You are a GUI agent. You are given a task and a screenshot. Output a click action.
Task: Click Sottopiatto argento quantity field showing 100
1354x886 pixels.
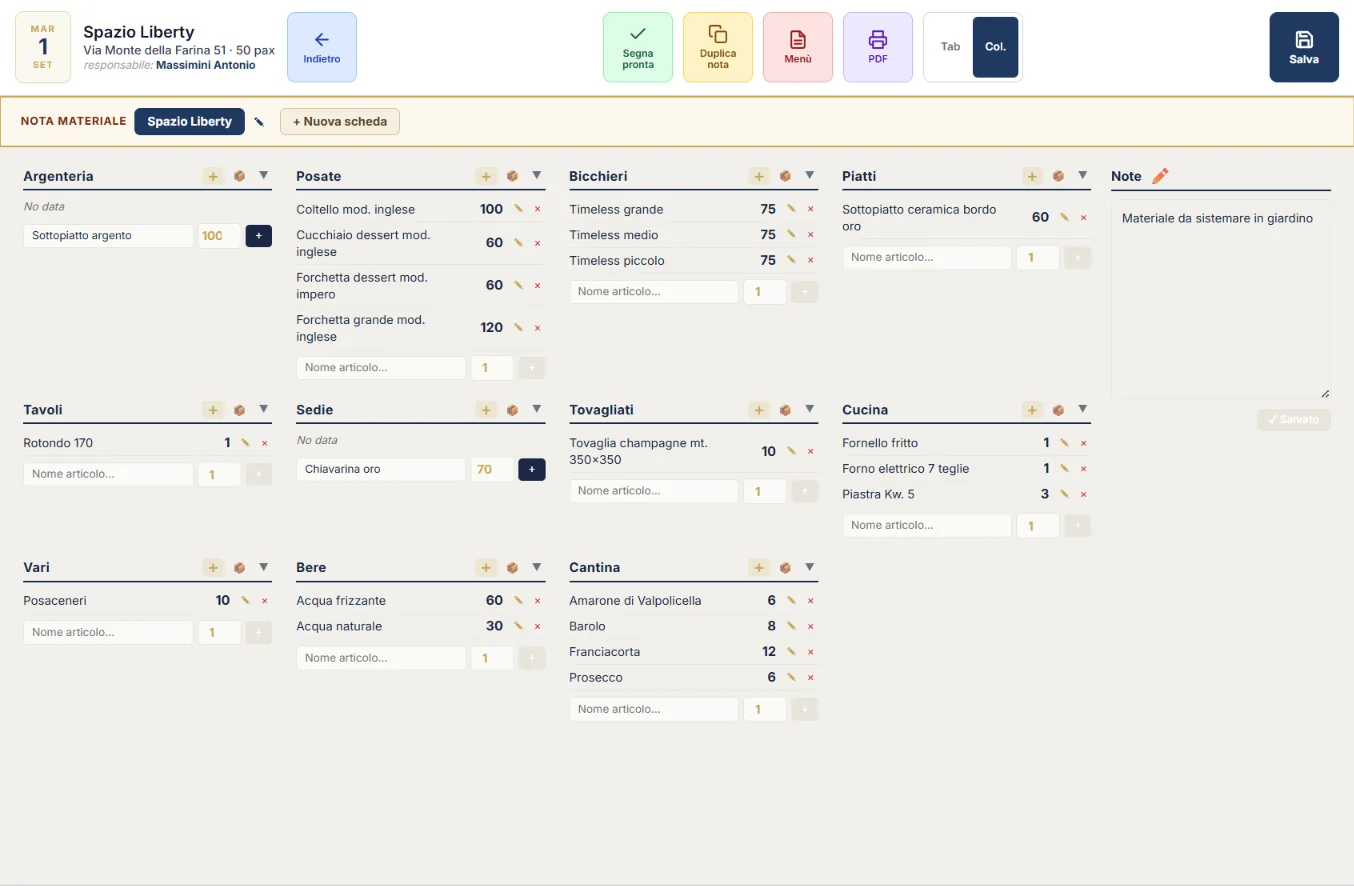tap(219, 236)
